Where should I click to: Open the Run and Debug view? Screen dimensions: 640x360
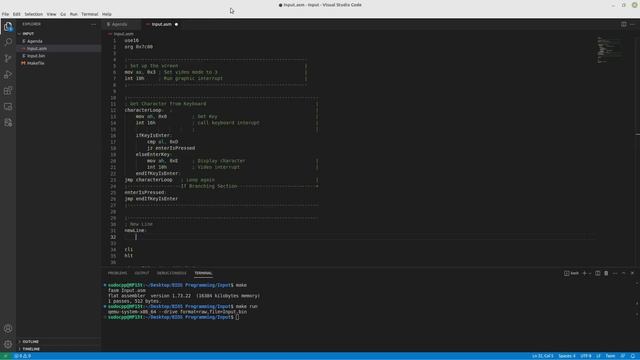(8, 75)
